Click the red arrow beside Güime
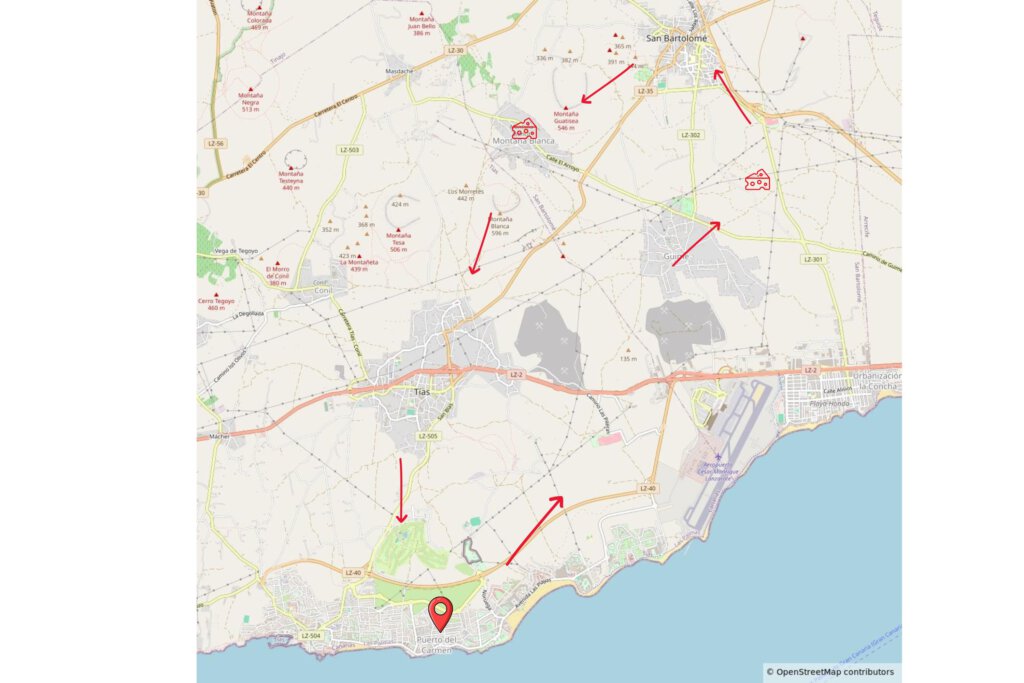Image resolution: width=1024 pixels, height=683 pixels. click(696, 244)
